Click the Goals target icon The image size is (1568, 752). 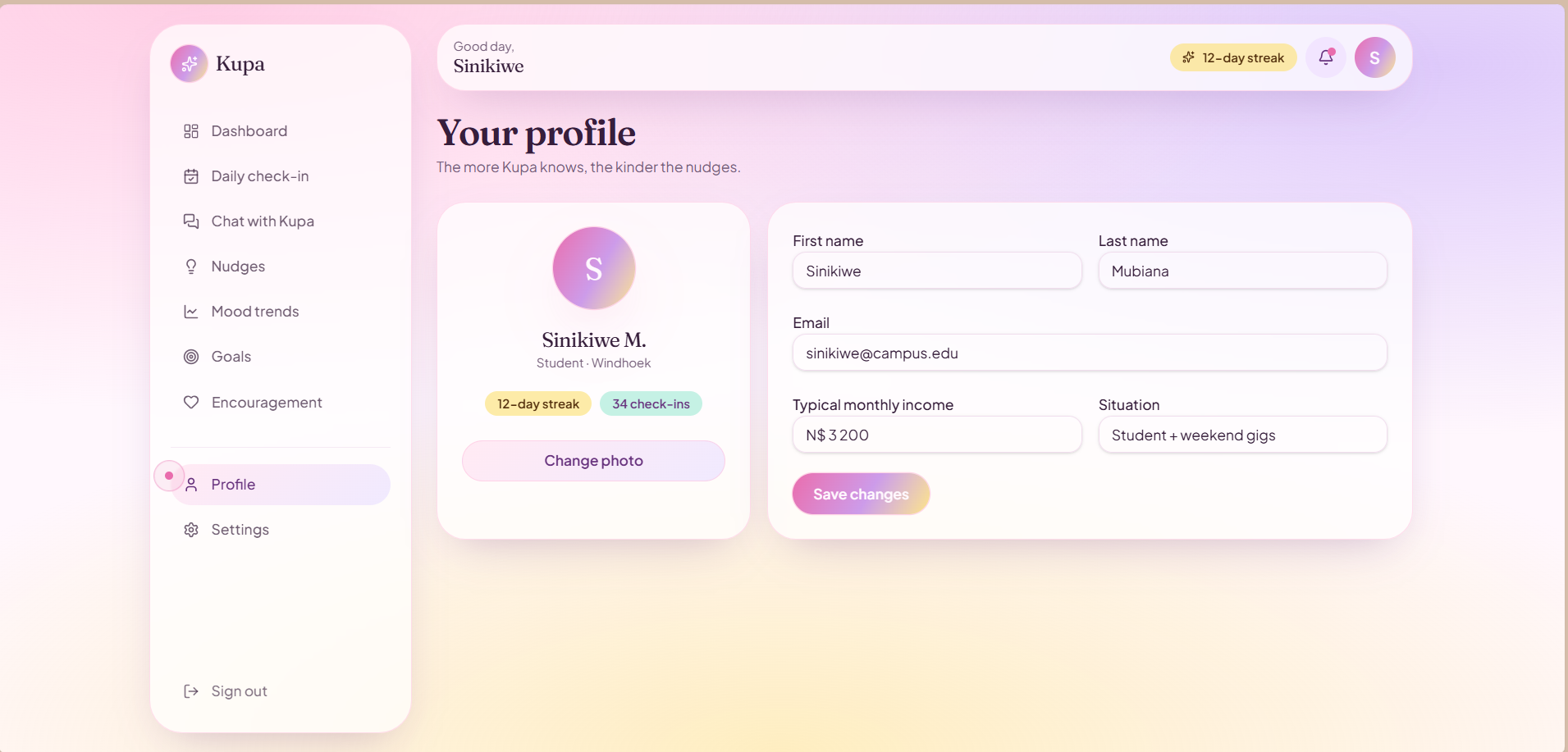191,357
